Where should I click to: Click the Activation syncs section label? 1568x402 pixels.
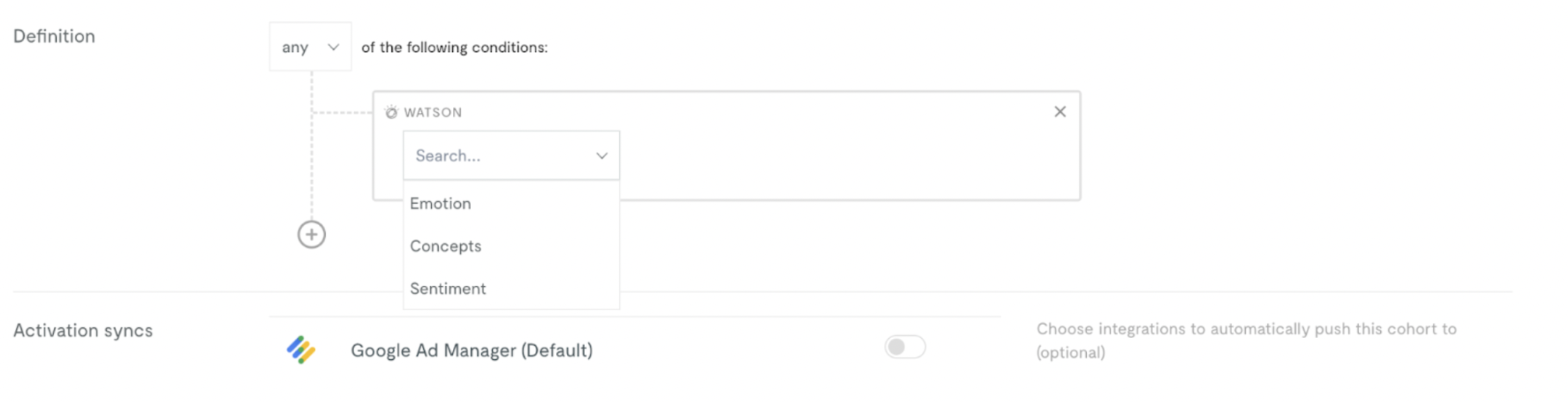pyautogui.click(x=83, y=330)
